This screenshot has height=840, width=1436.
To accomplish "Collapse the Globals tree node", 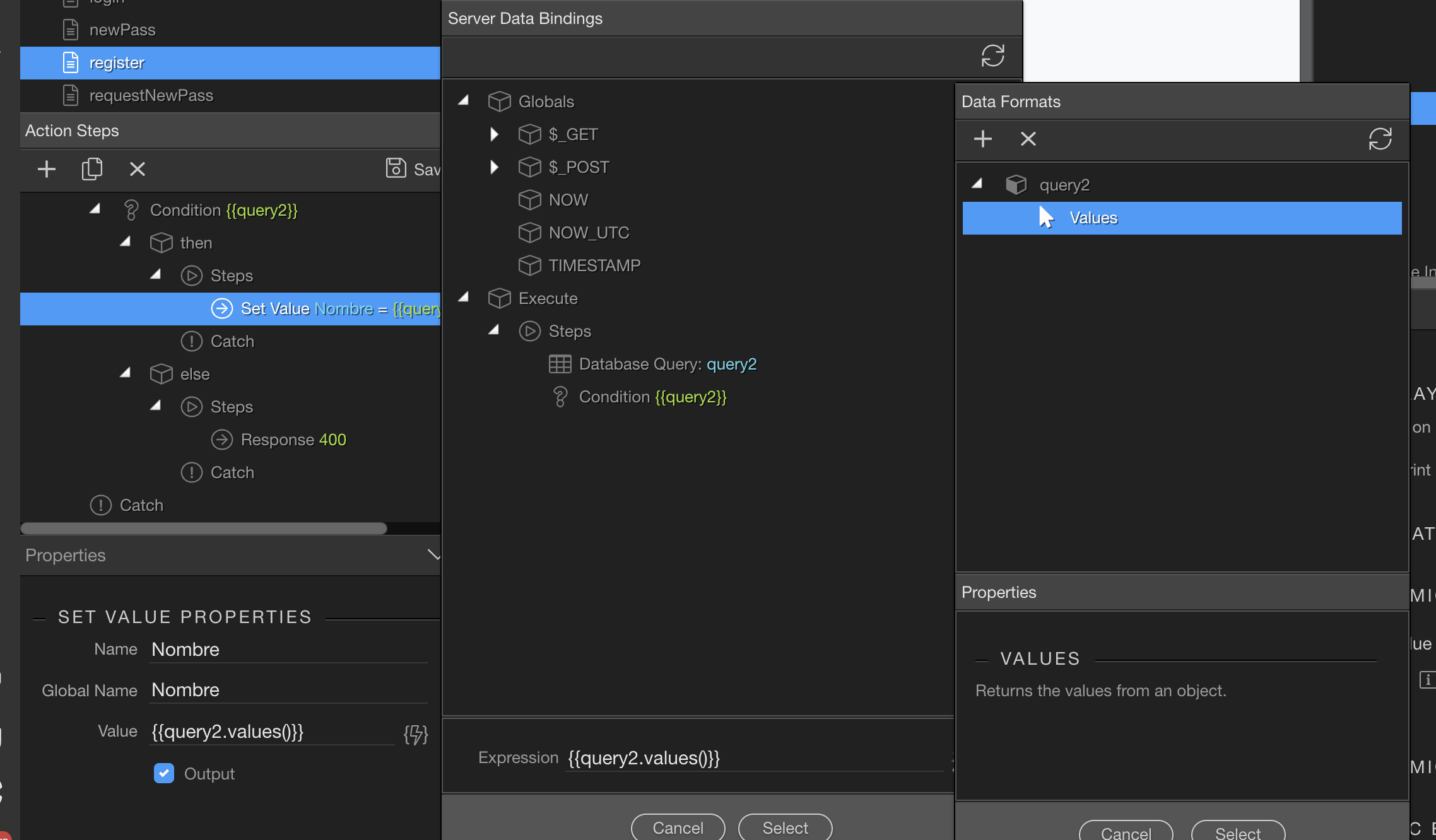I will click(x=464, y=100).
